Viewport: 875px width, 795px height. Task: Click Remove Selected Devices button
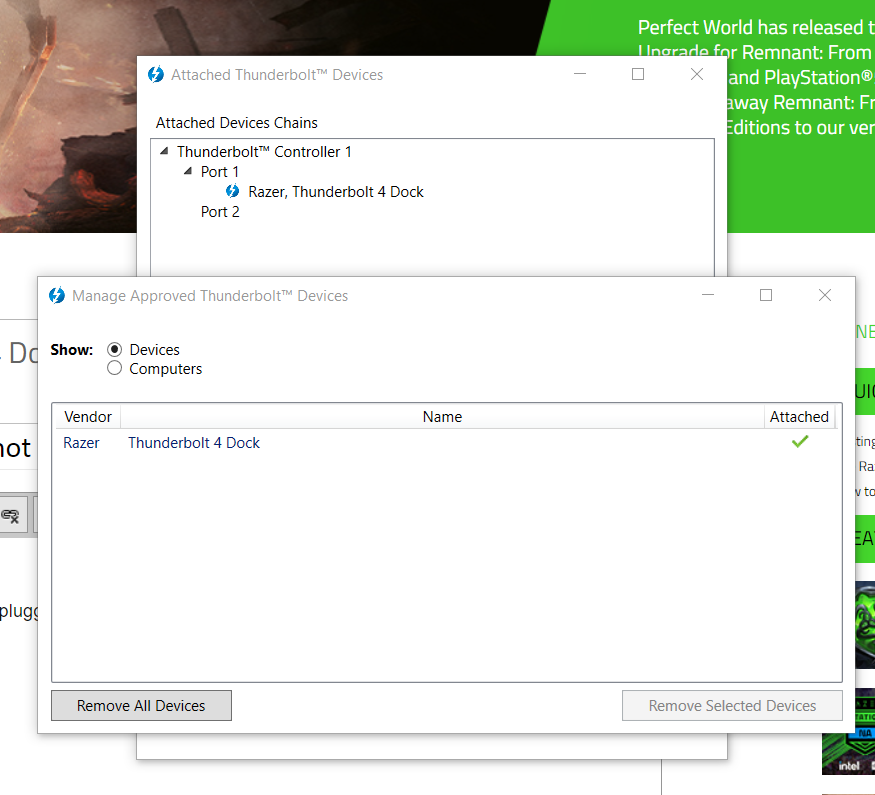[x=732, y=706]
